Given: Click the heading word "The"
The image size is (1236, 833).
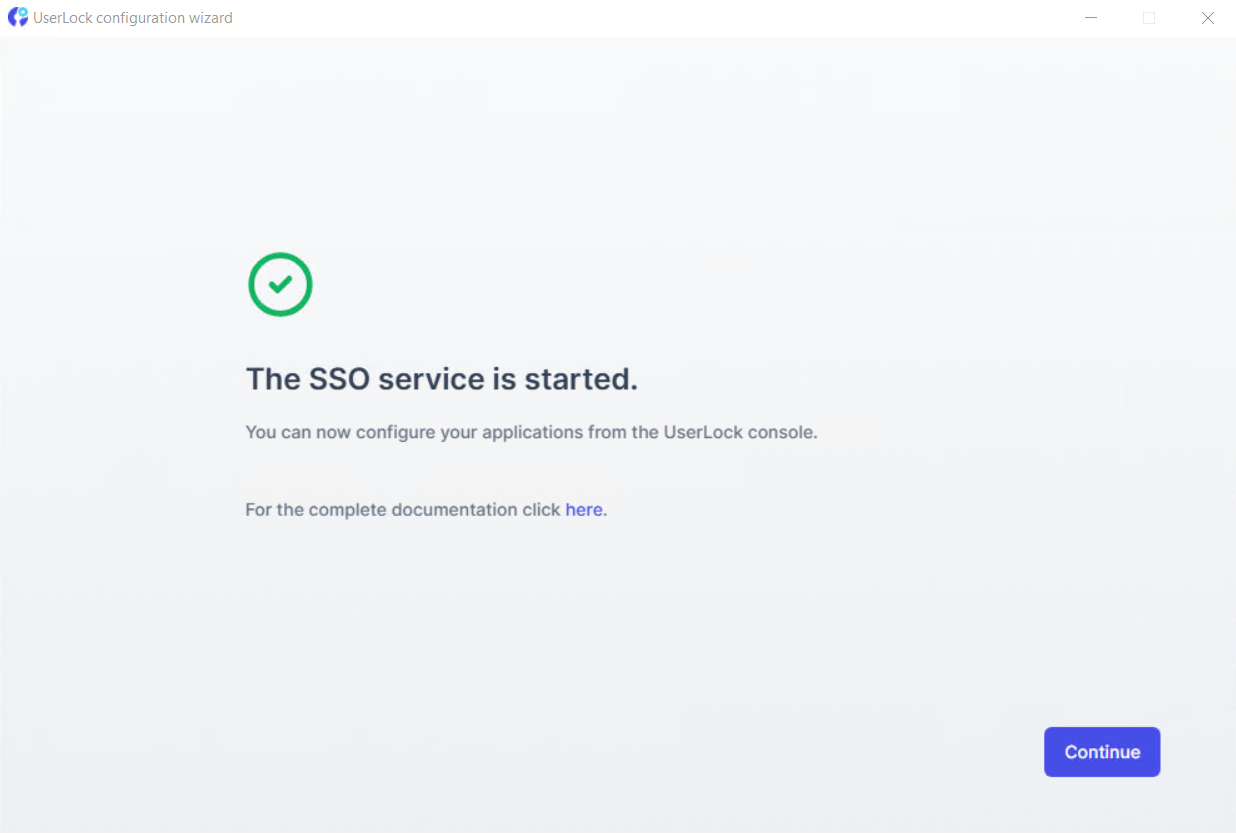Looking at the screenshot, I should coord(273,380).
